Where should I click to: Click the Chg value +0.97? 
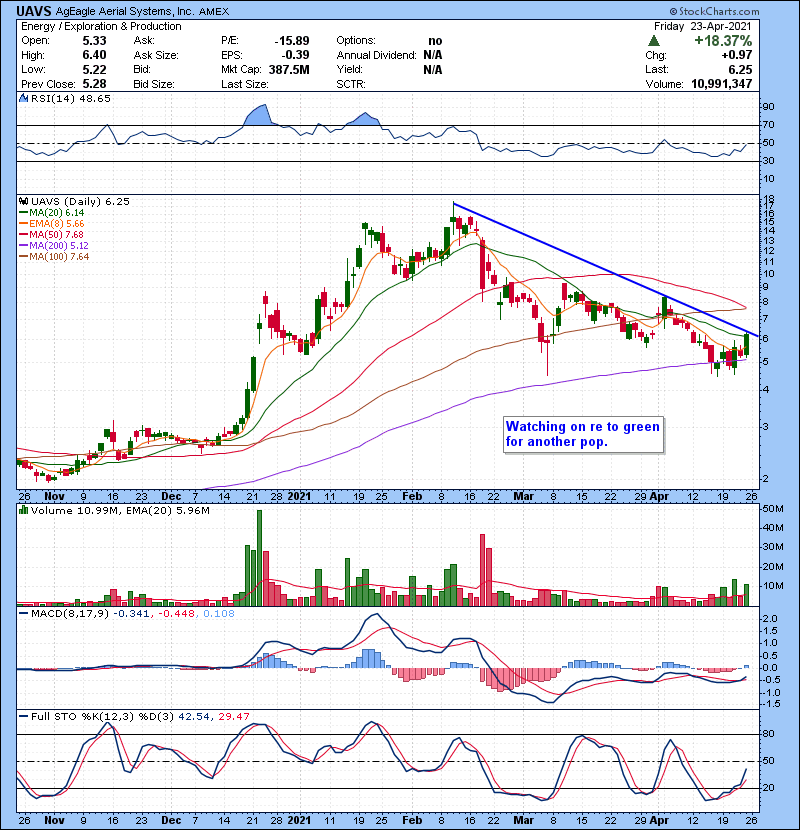[x=736, y=55]
